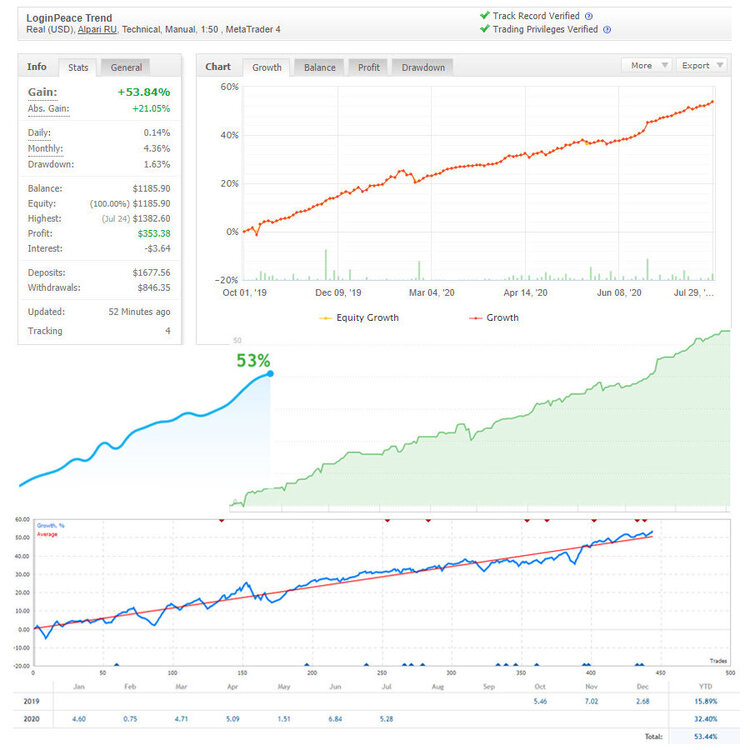This screenshot has width=750, height=750.
Task: Click the Tracking count 4
Action: click(168, 331)
